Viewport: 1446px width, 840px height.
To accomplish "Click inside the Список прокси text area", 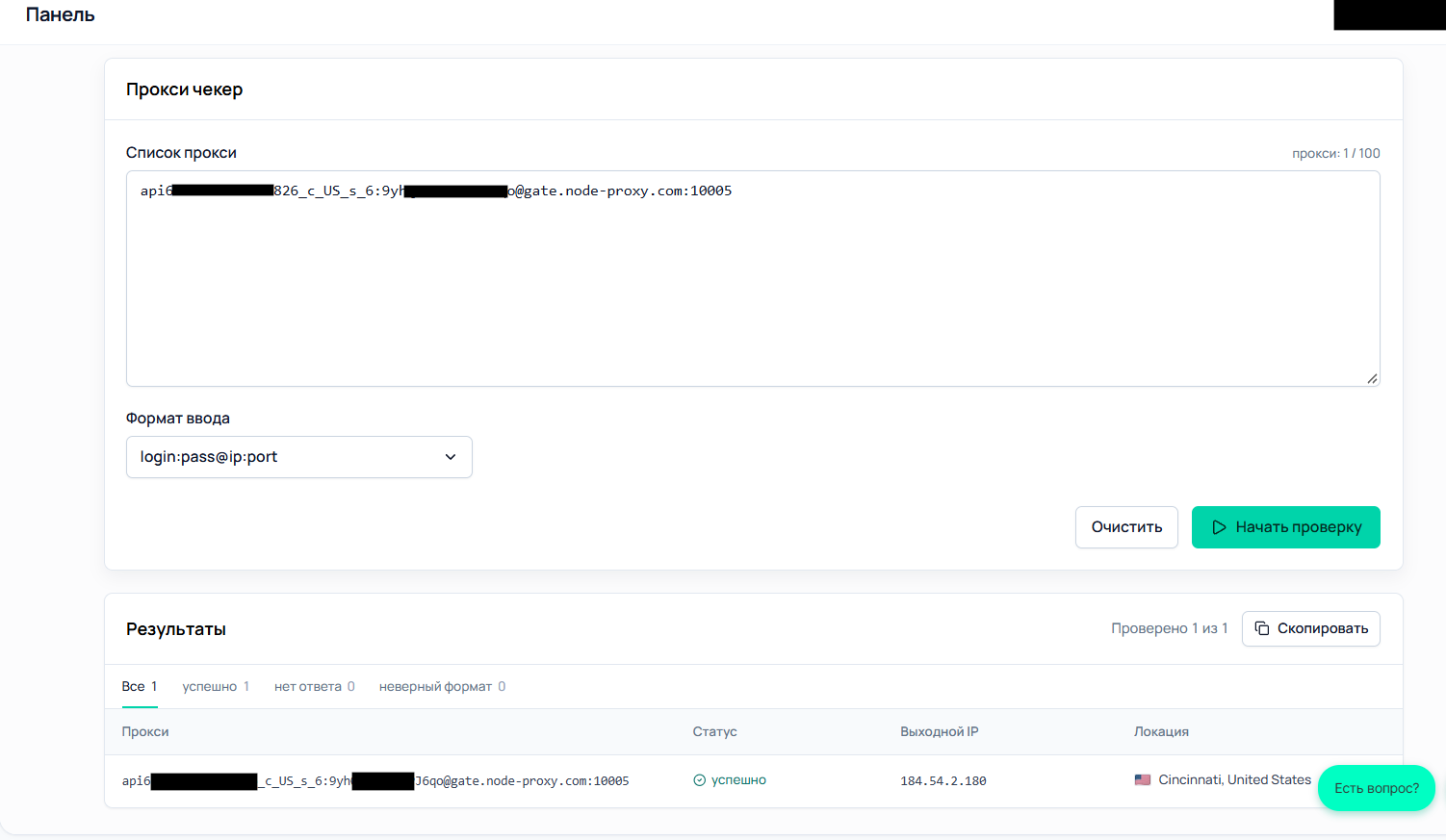I will coord(753,279).
